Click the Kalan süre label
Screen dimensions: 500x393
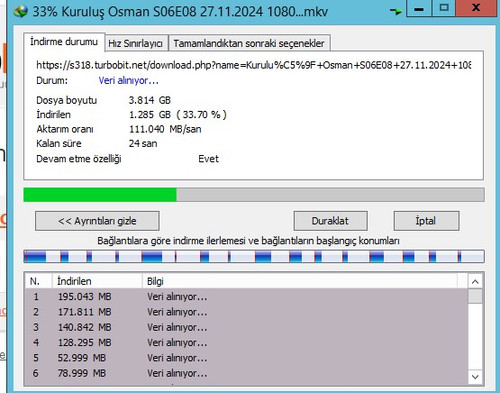[59, 143]
